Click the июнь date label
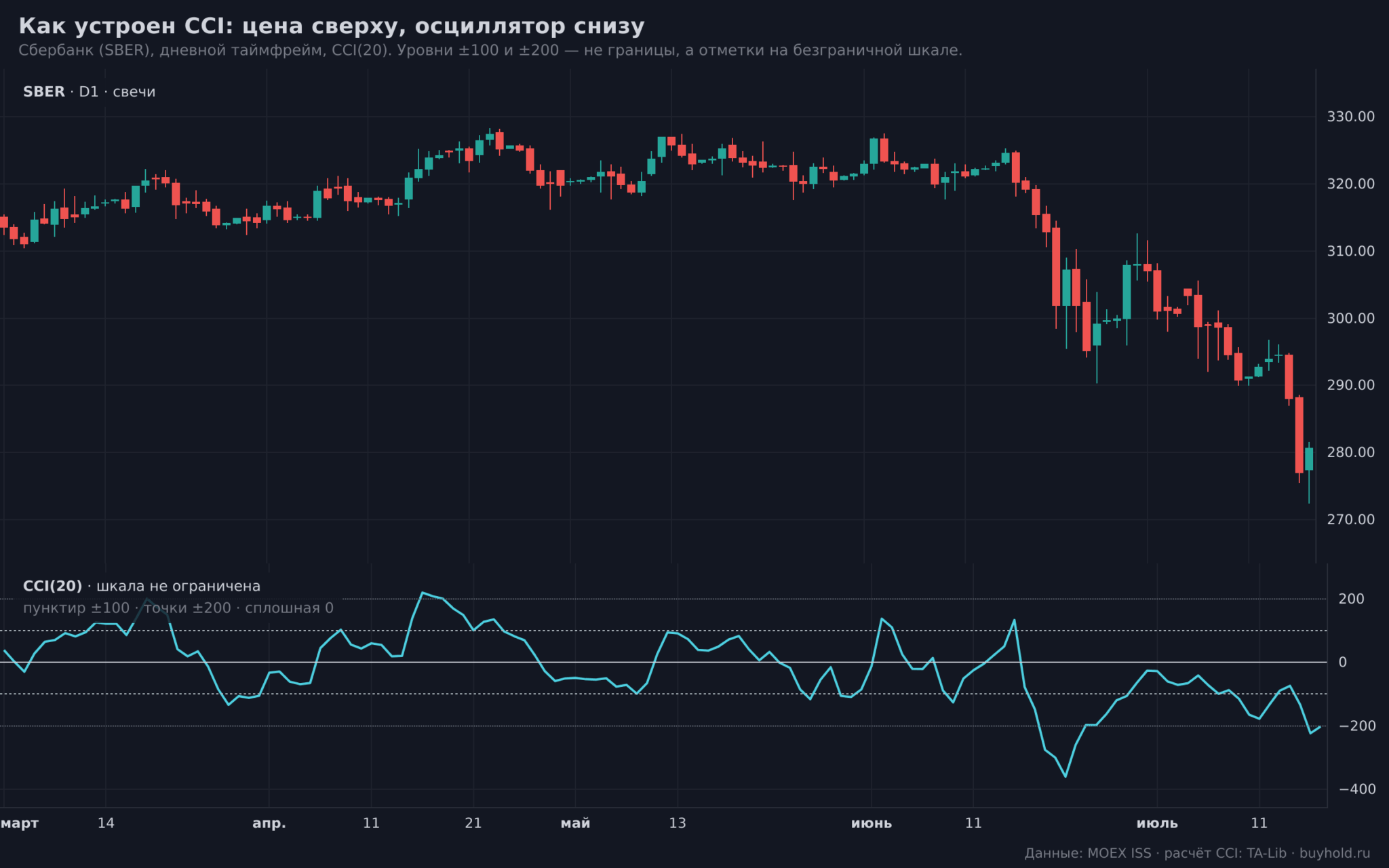 click(872, 823)
